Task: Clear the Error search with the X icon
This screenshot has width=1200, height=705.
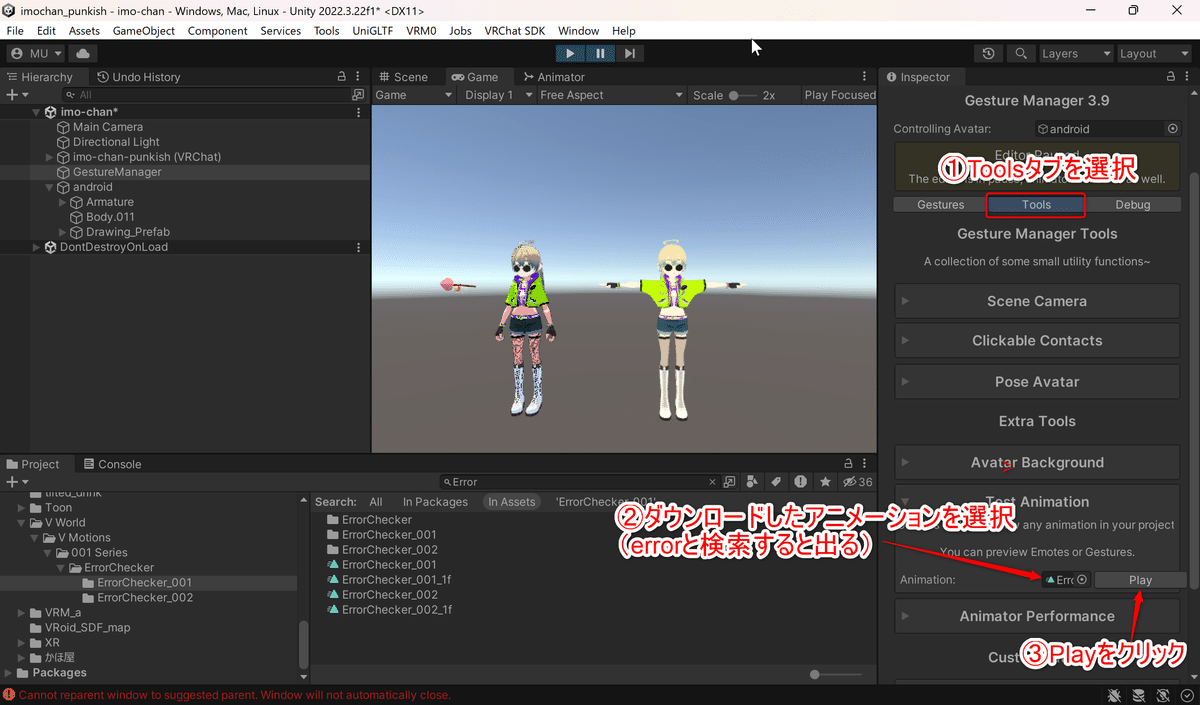Action: 712,481
